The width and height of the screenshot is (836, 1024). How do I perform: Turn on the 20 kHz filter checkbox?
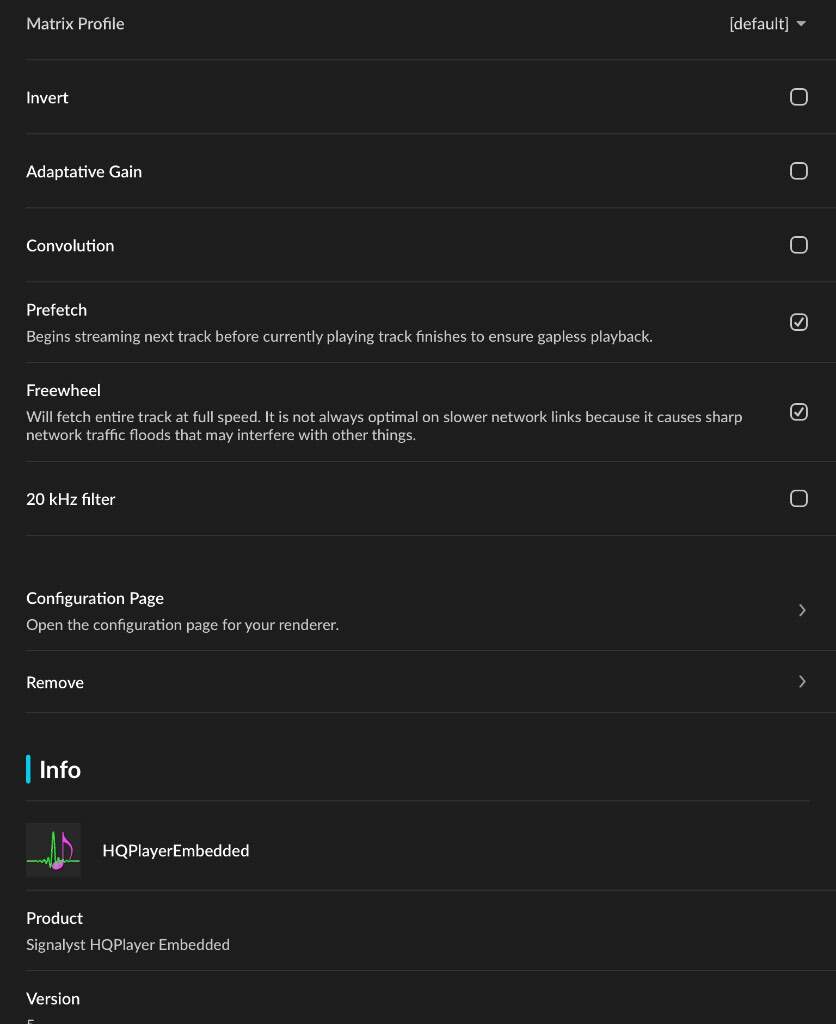click(x=799, y=498)
